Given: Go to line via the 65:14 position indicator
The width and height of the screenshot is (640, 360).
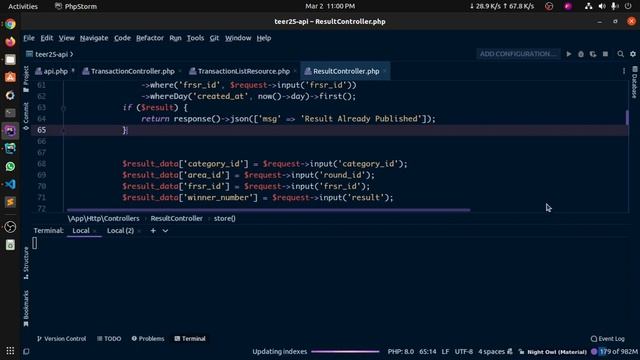Looking at the screenshot, I should coord(427,351).
